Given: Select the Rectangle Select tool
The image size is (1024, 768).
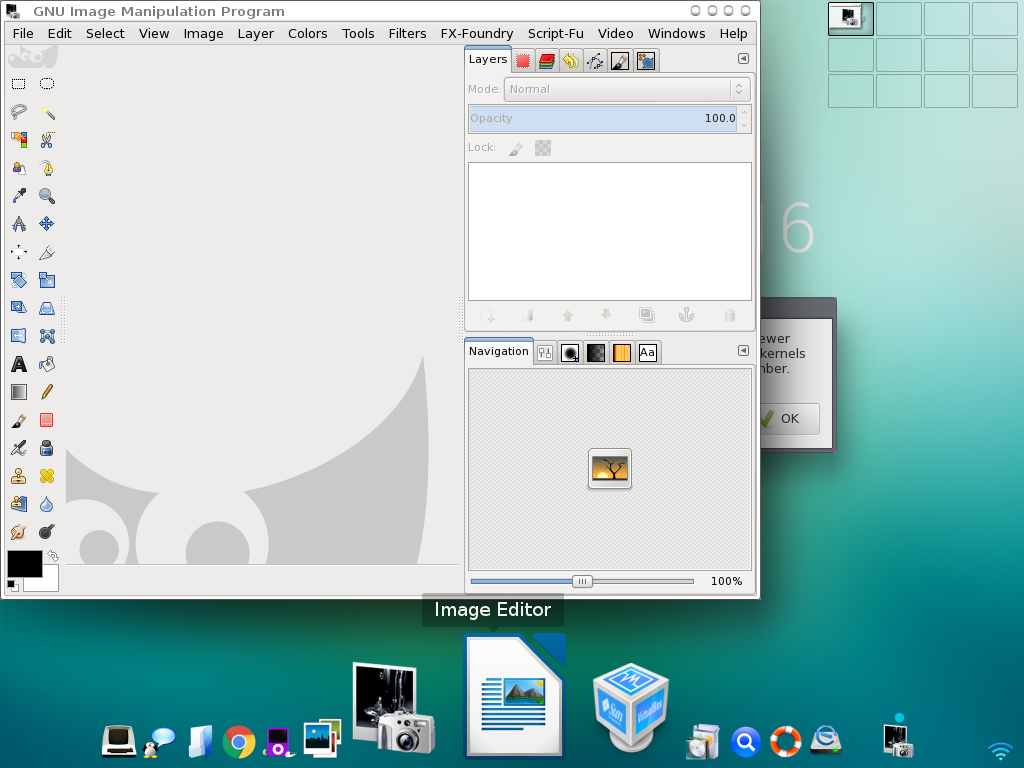Looking at the screenshot, I should (19, 84).
